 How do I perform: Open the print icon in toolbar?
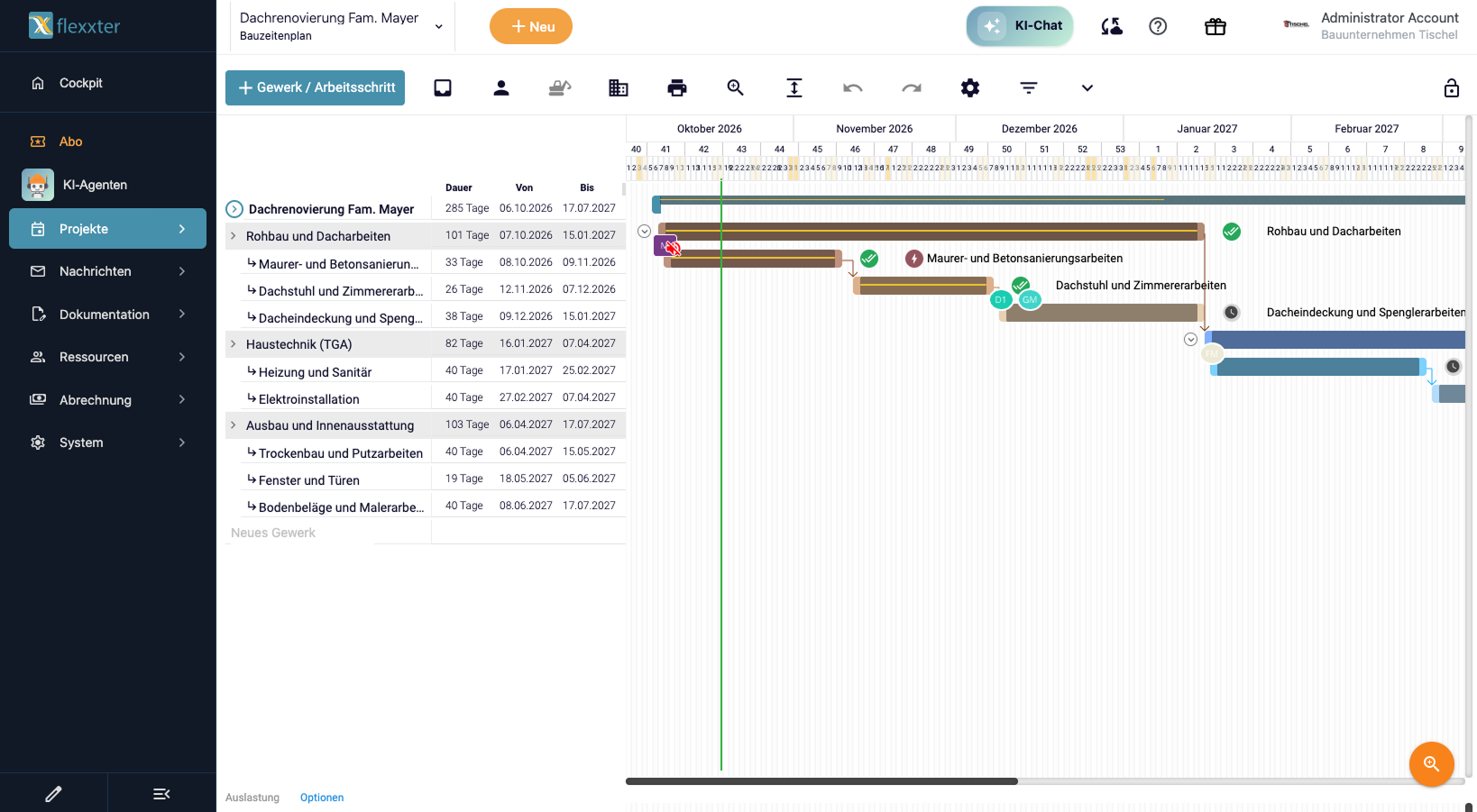click(x=677, y=87)
